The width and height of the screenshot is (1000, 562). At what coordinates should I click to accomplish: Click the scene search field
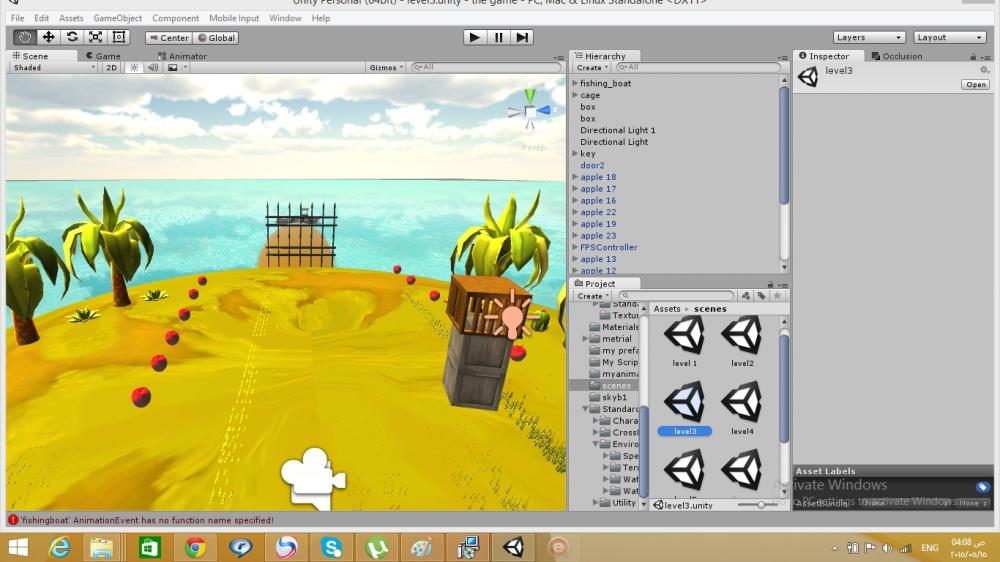coord(486,67)
